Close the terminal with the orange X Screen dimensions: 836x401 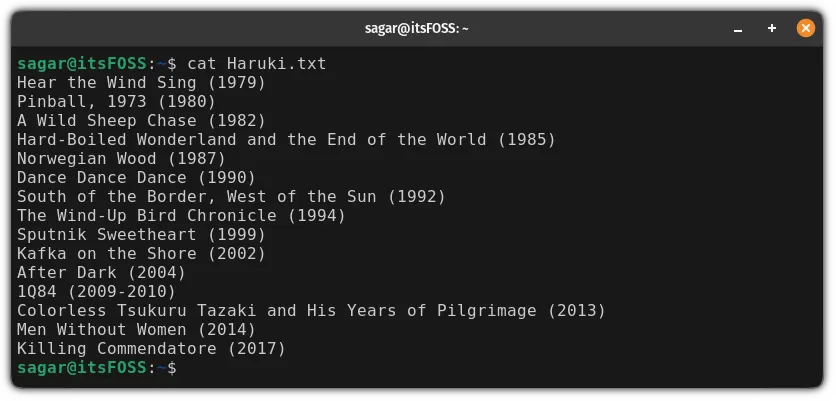805,29
